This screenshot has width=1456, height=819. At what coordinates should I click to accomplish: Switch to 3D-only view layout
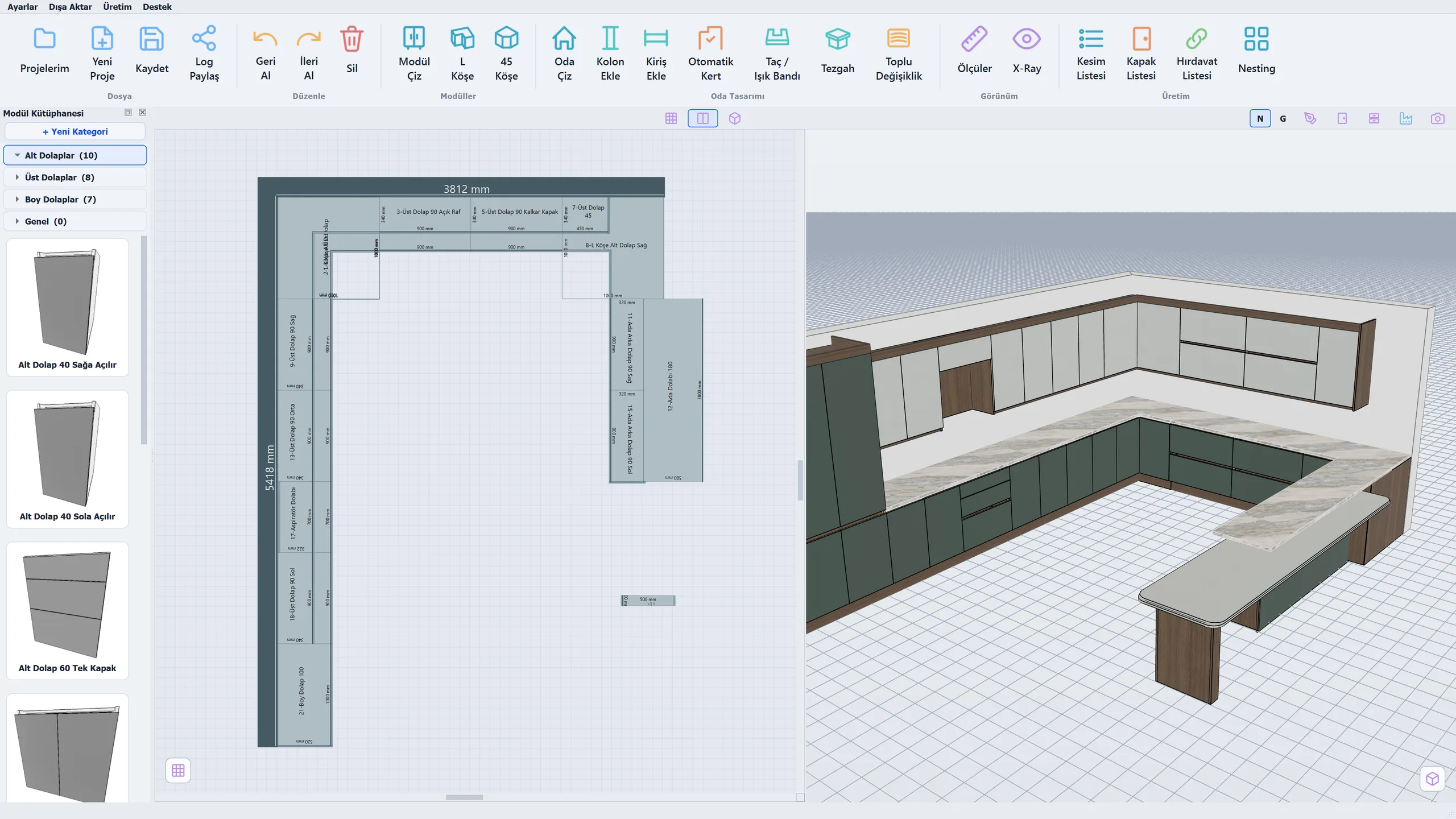tap(735, 118)
